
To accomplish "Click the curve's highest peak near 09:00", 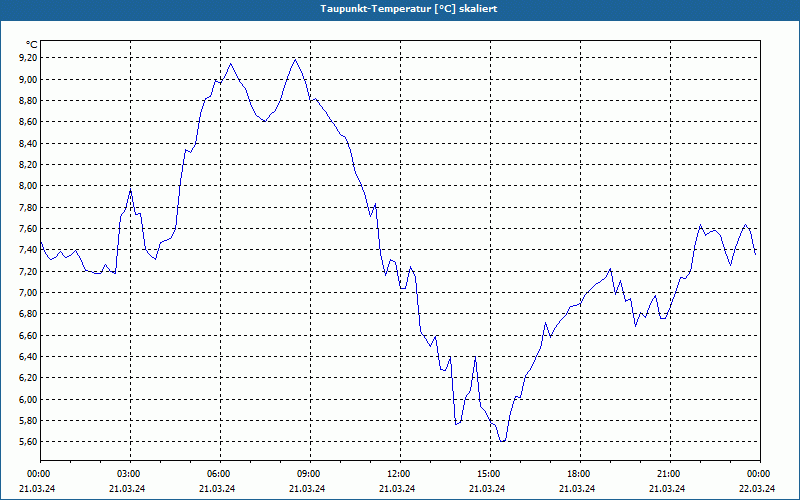I will click(x=295, y=60).
